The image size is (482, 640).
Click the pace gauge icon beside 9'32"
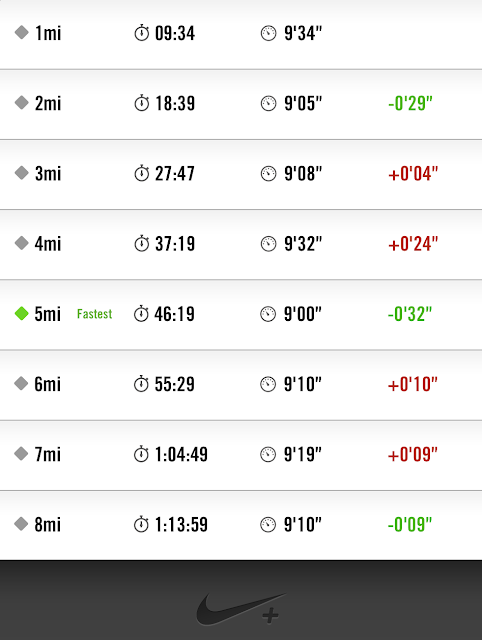coord(268,244)
